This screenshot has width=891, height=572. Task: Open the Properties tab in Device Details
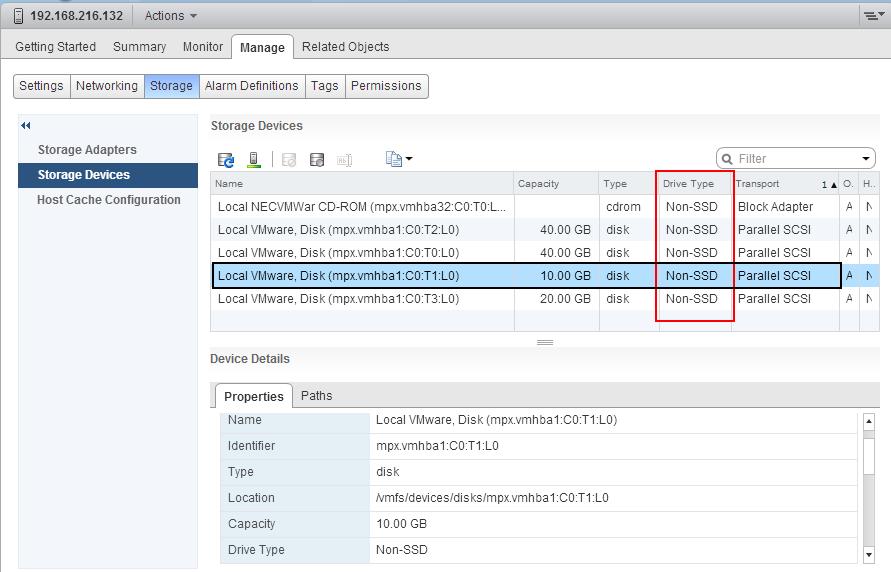(x=253, y=396)
